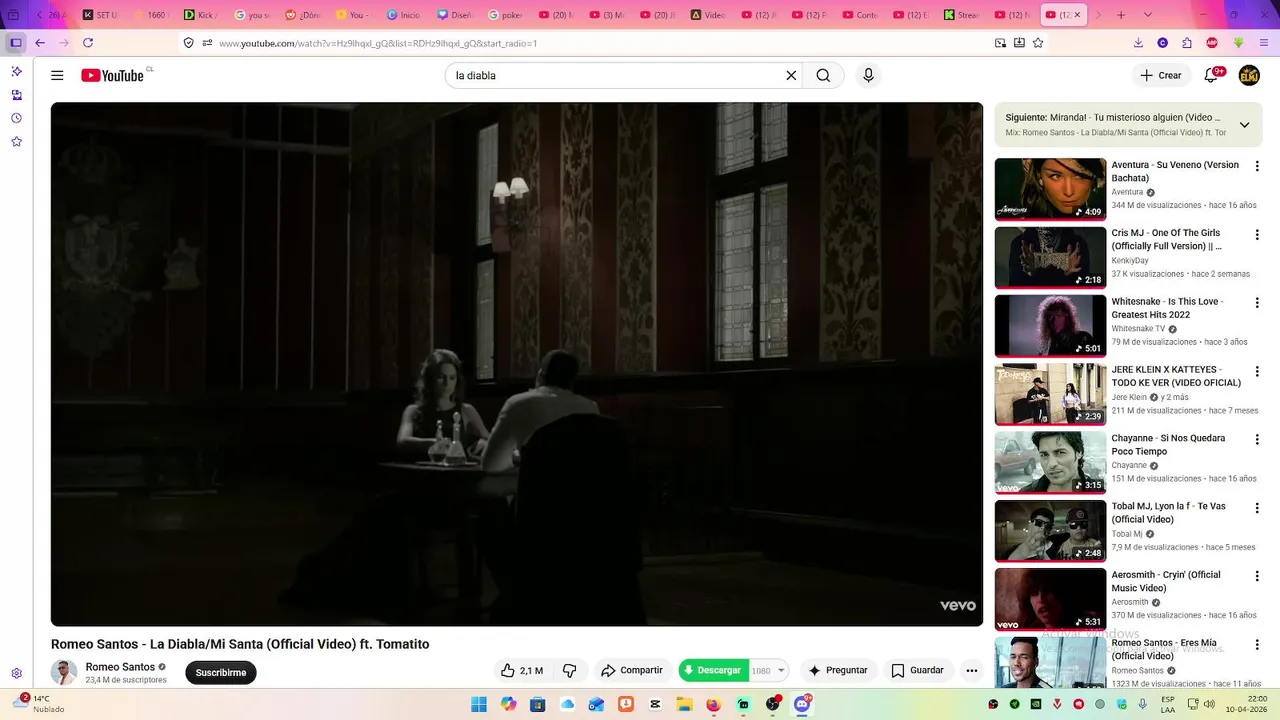Viewport: 1280px width, 720px height.
Task: Open 'Whitesnake - Is This Love' title
Action: pyautogui.click(x=1167, y=308)
